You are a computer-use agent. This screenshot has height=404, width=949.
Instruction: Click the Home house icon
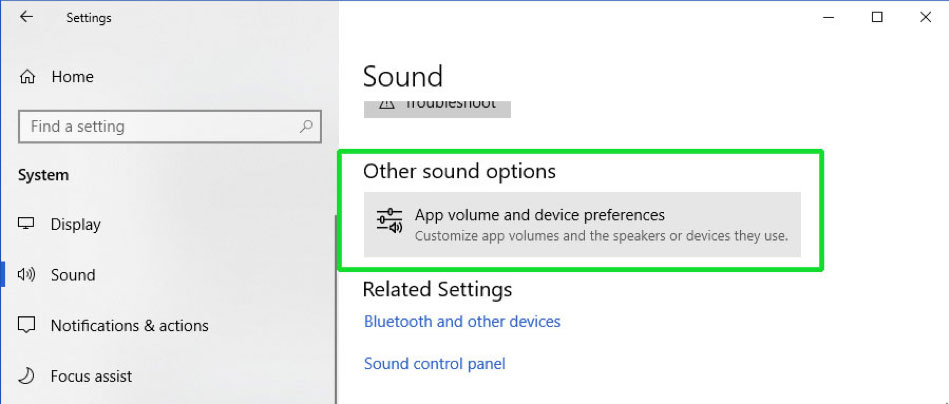(27, 77)
